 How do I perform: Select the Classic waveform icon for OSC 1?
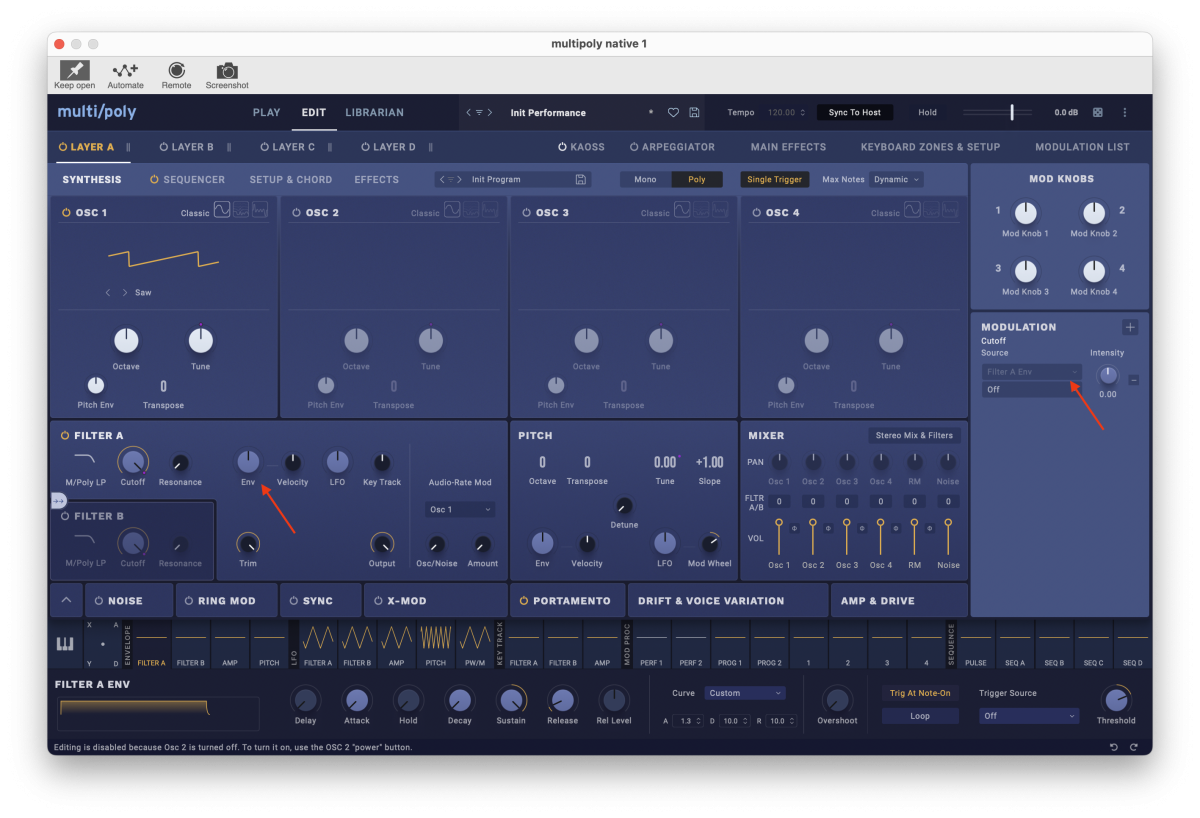tap(222, 210)
